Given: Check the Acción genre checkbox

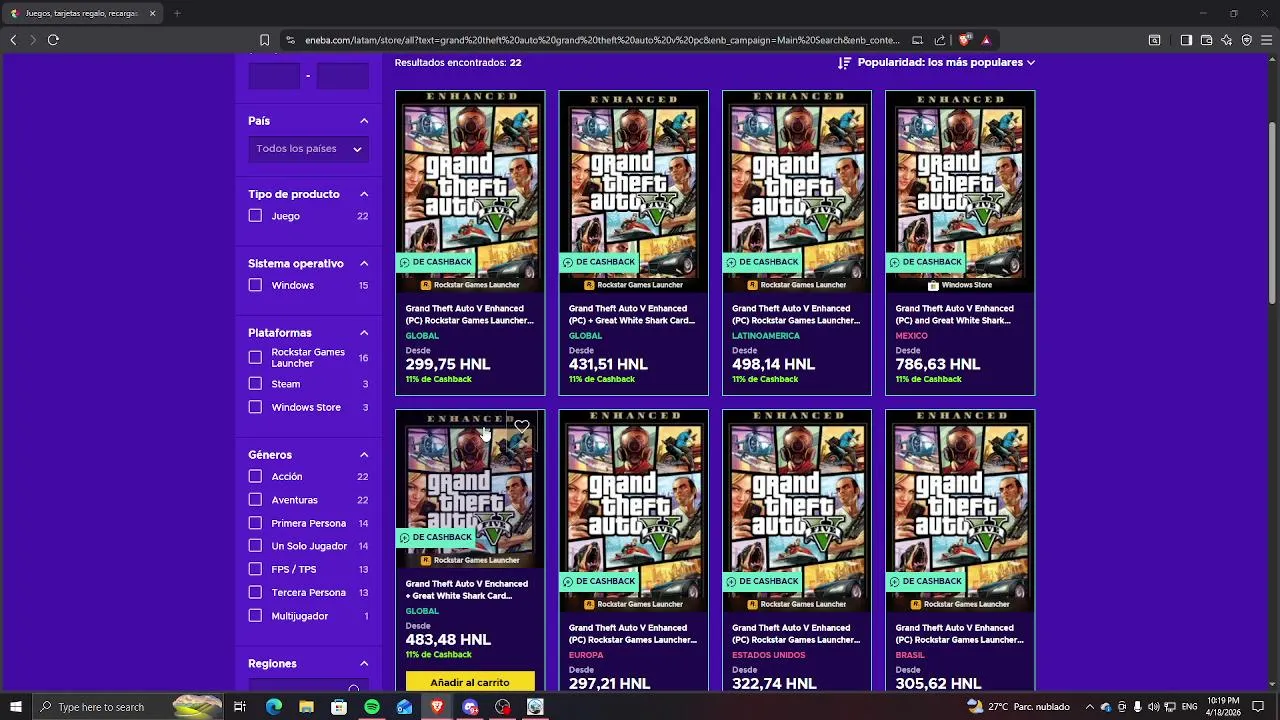Looking at the screenshot, I should 255,477.
